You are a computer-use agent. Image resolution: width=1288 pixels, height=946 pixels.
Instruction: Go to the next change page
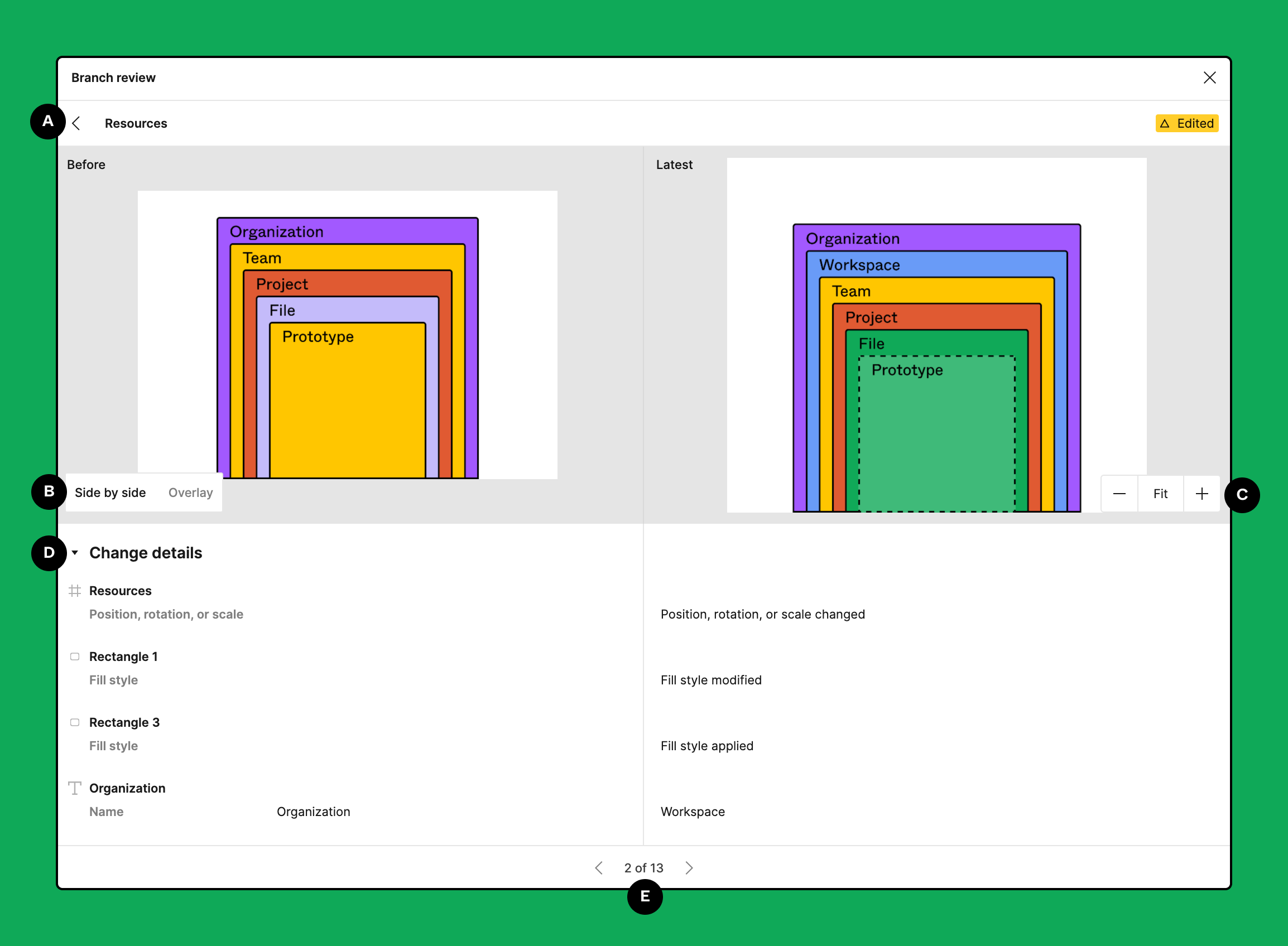click(689, 867)
